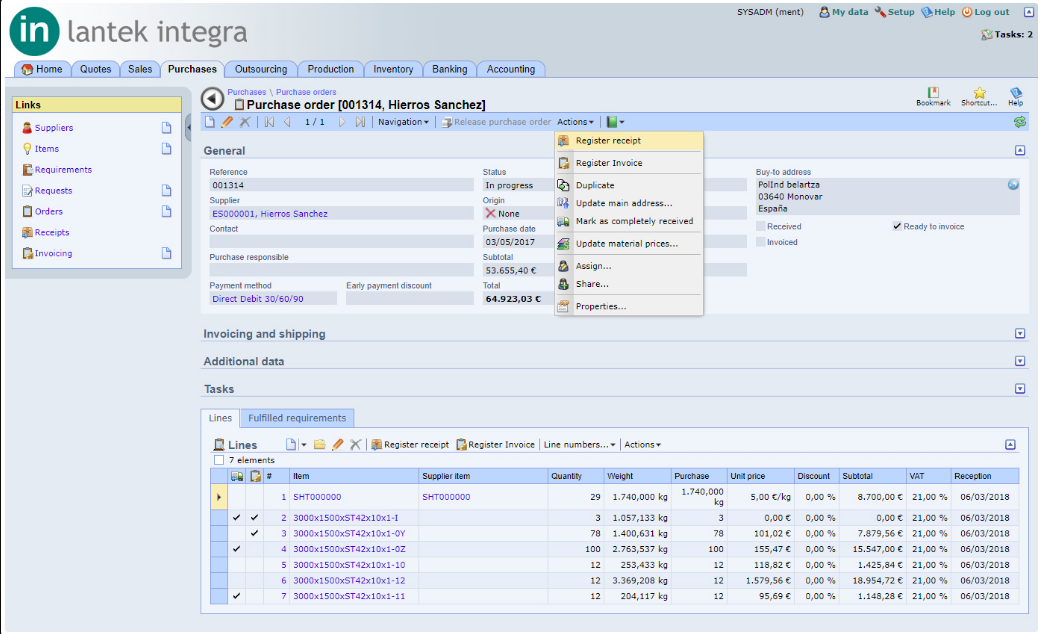Switch to the Fulfilled requirements tab
This screenshot has width=1040, height=634.
[x=297, y=418]
